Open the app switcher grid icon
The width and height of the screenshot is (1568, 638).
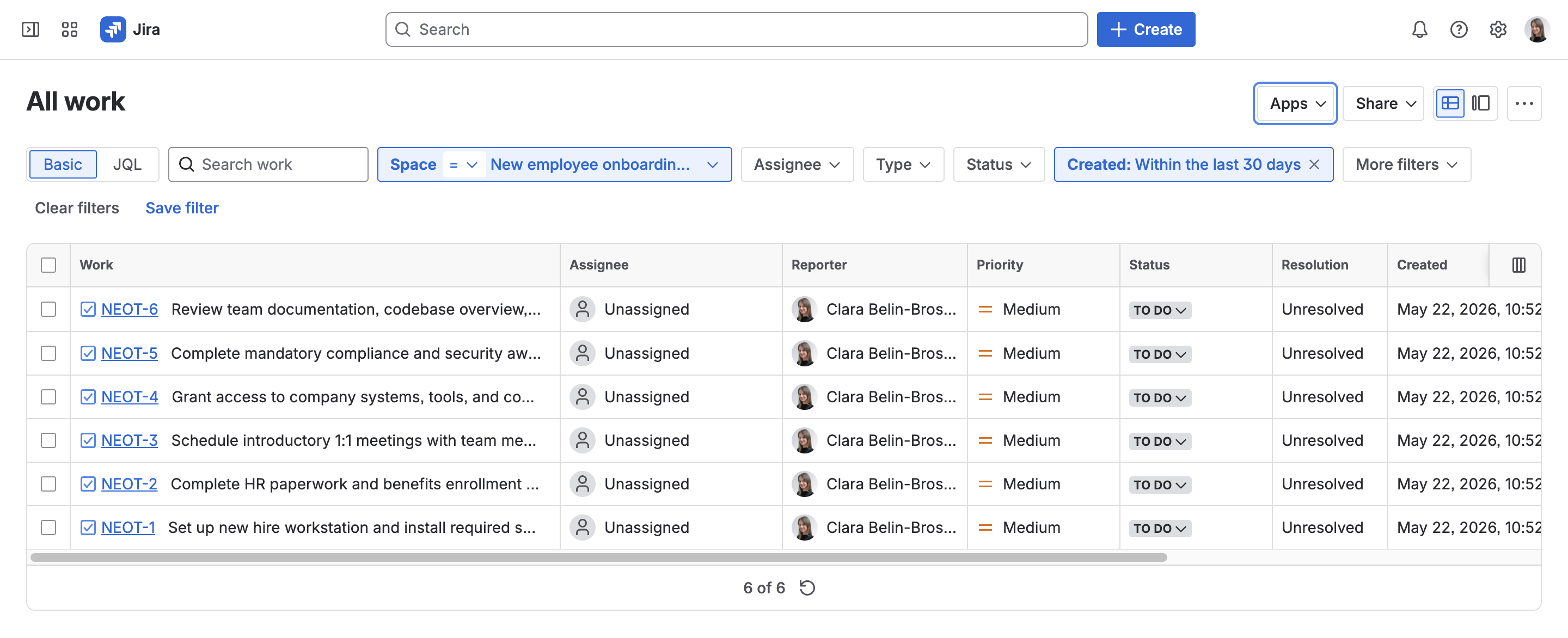[x=69, y=29]
